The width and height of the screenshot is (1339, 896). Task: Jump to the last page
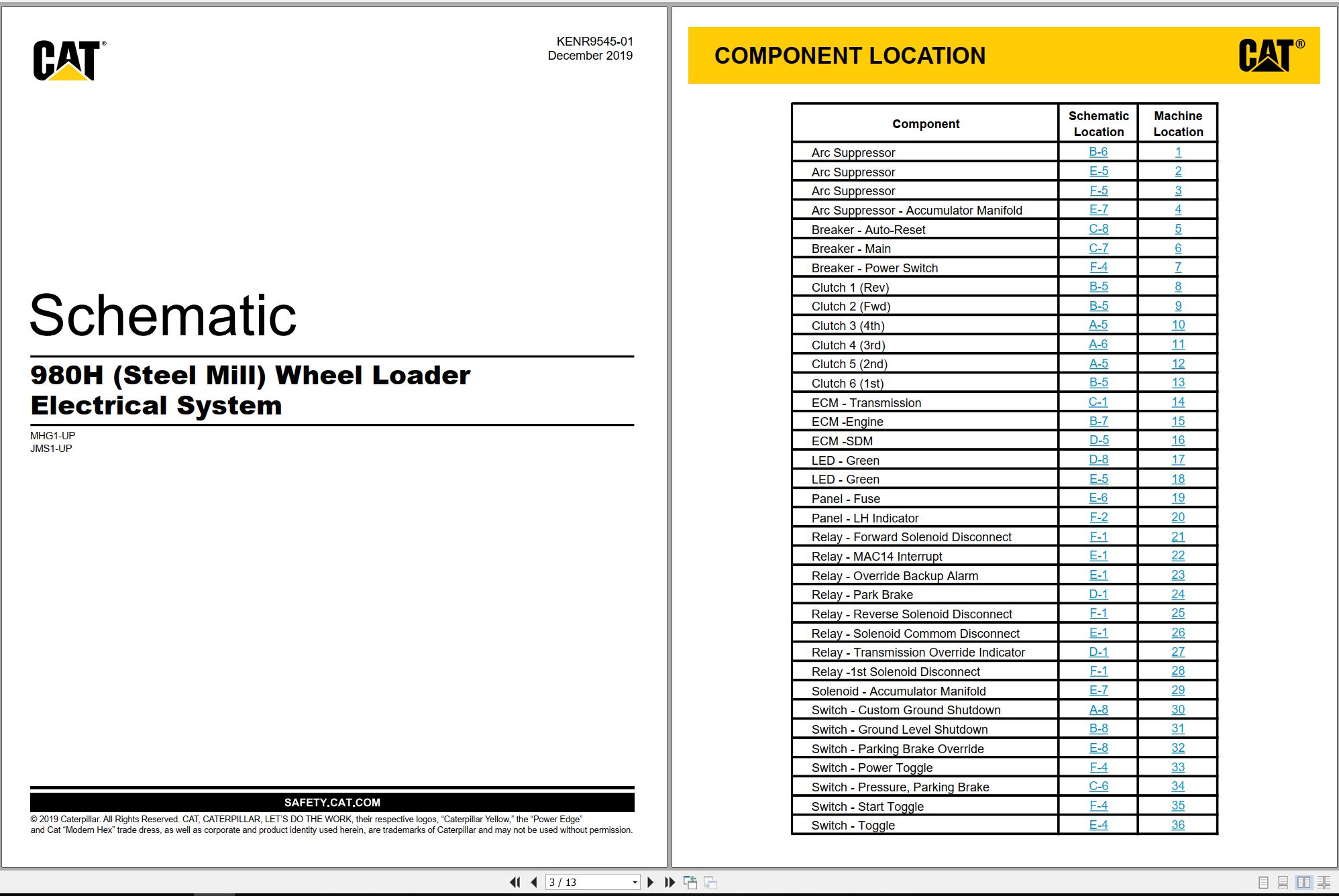[669, 882]
